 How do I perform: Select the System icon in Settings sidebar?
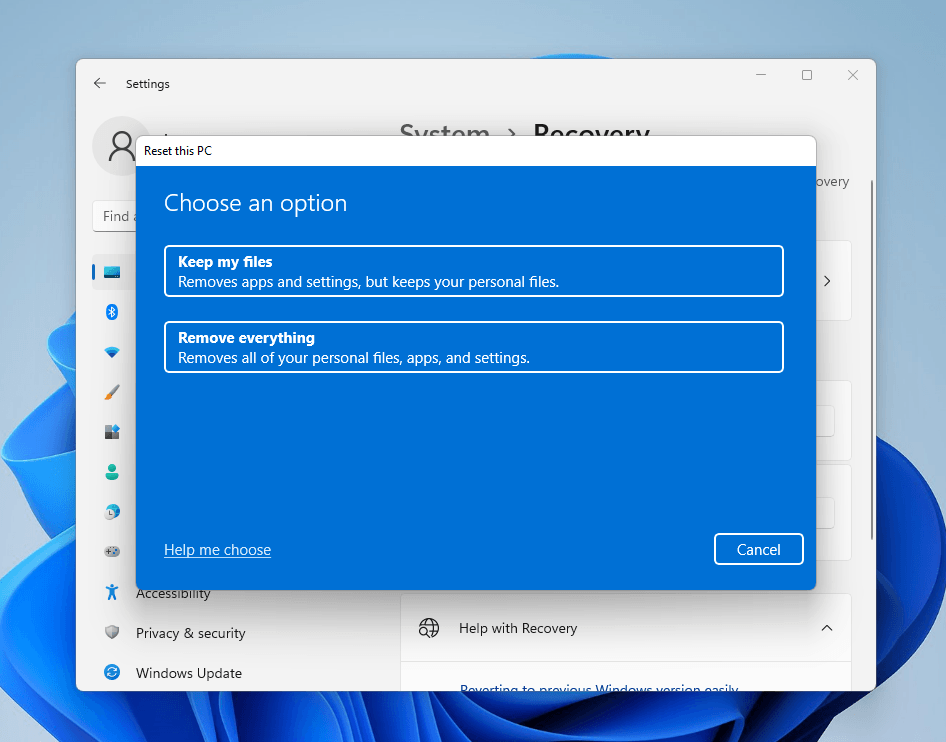click(x=112, y=272)
